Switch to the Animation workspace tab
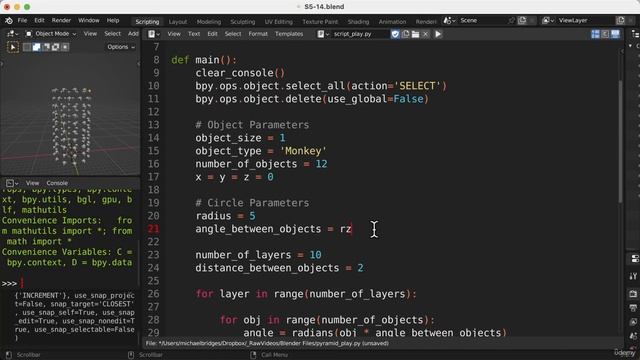Screen dimensions: 640x360 pos(392,22)
